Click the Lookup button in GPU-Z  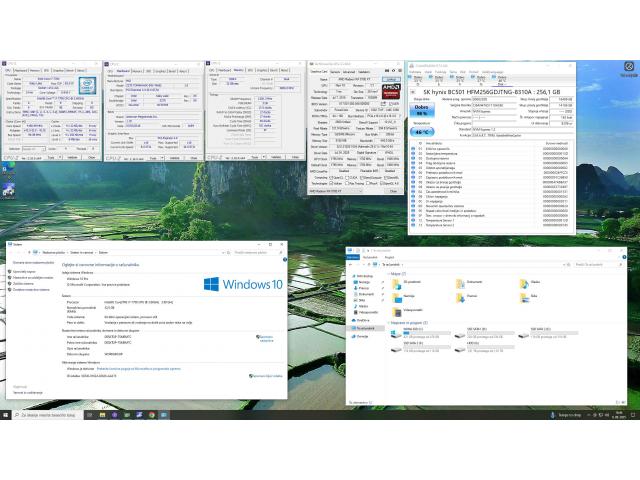click(391, 79)
